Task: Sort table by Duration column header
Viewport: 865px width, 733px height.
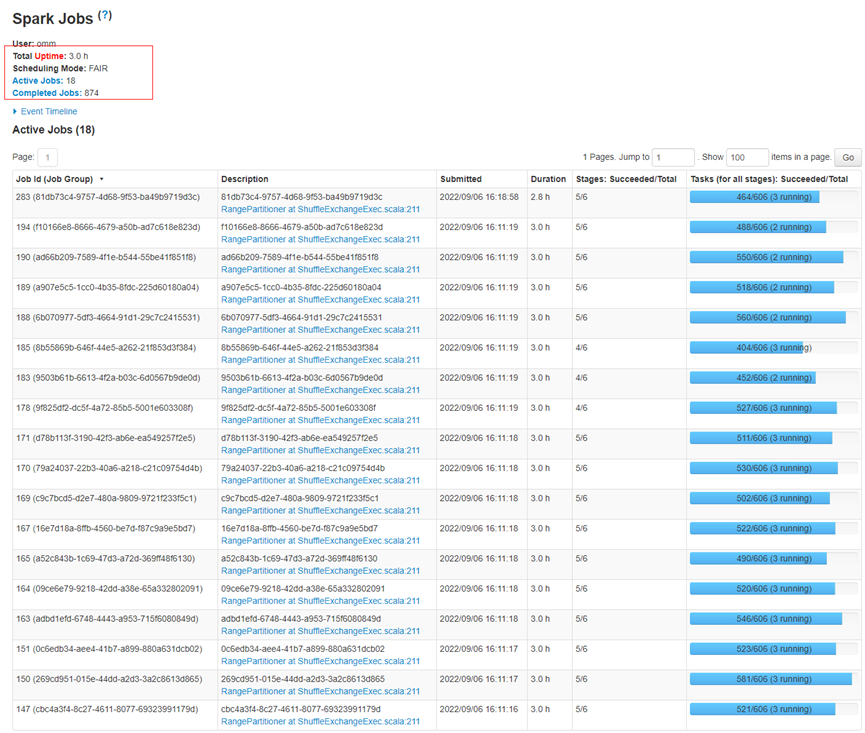Action: (x=548, y=179)
